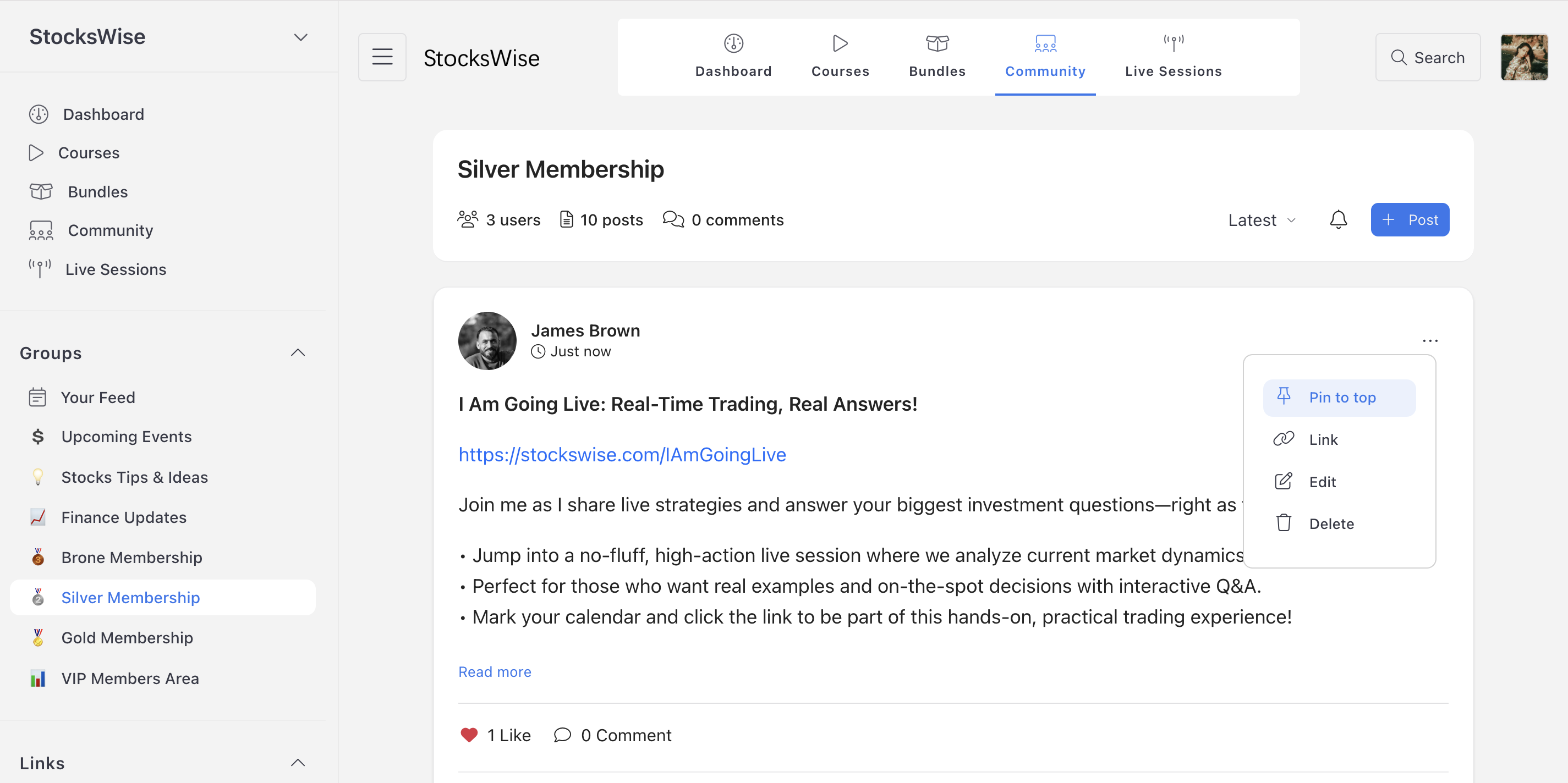
Task: Click the red heart like icon
Action: [x=469, y=735]
